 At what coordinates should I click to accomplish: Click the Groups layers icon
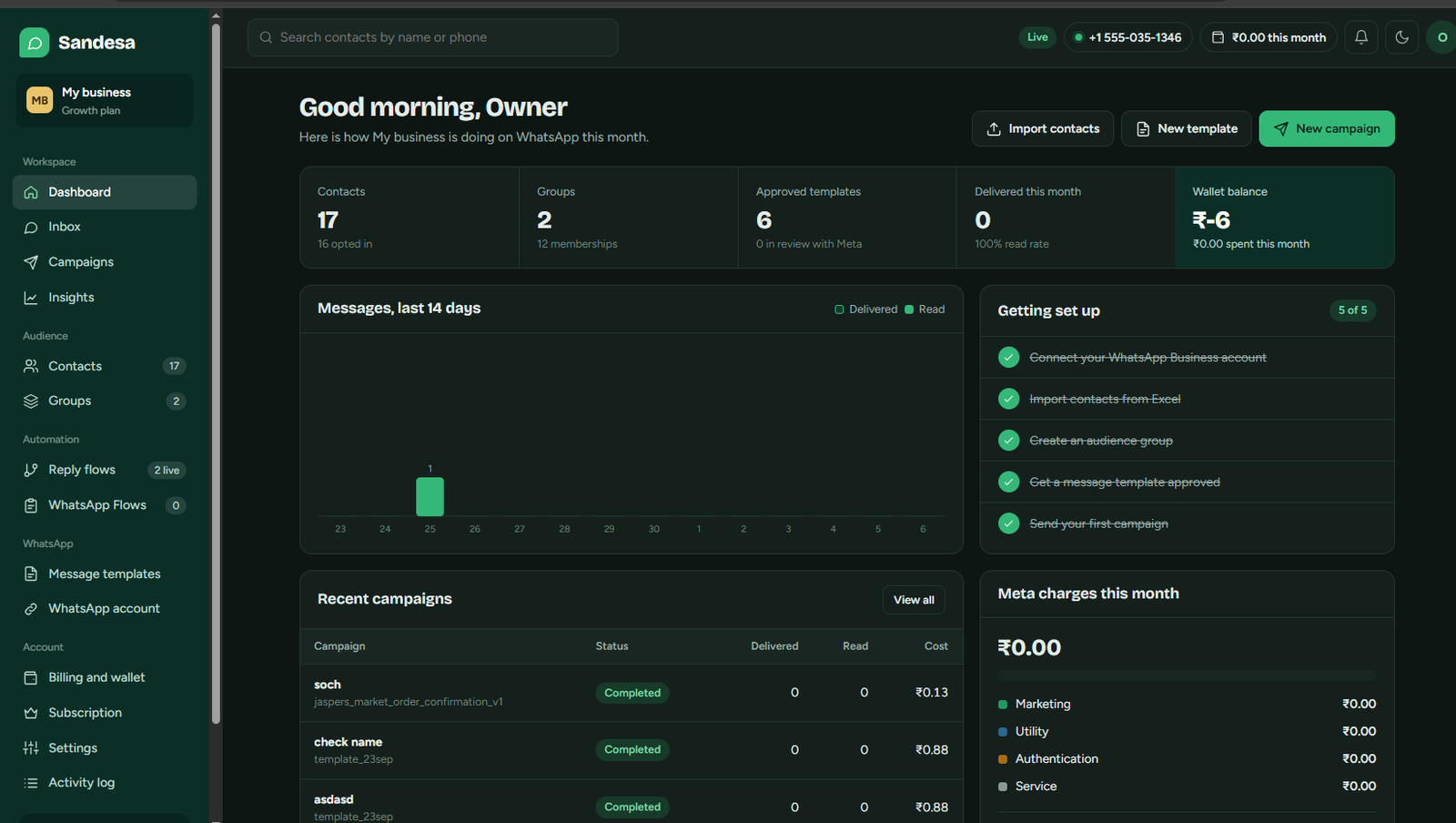coord(31,401)
